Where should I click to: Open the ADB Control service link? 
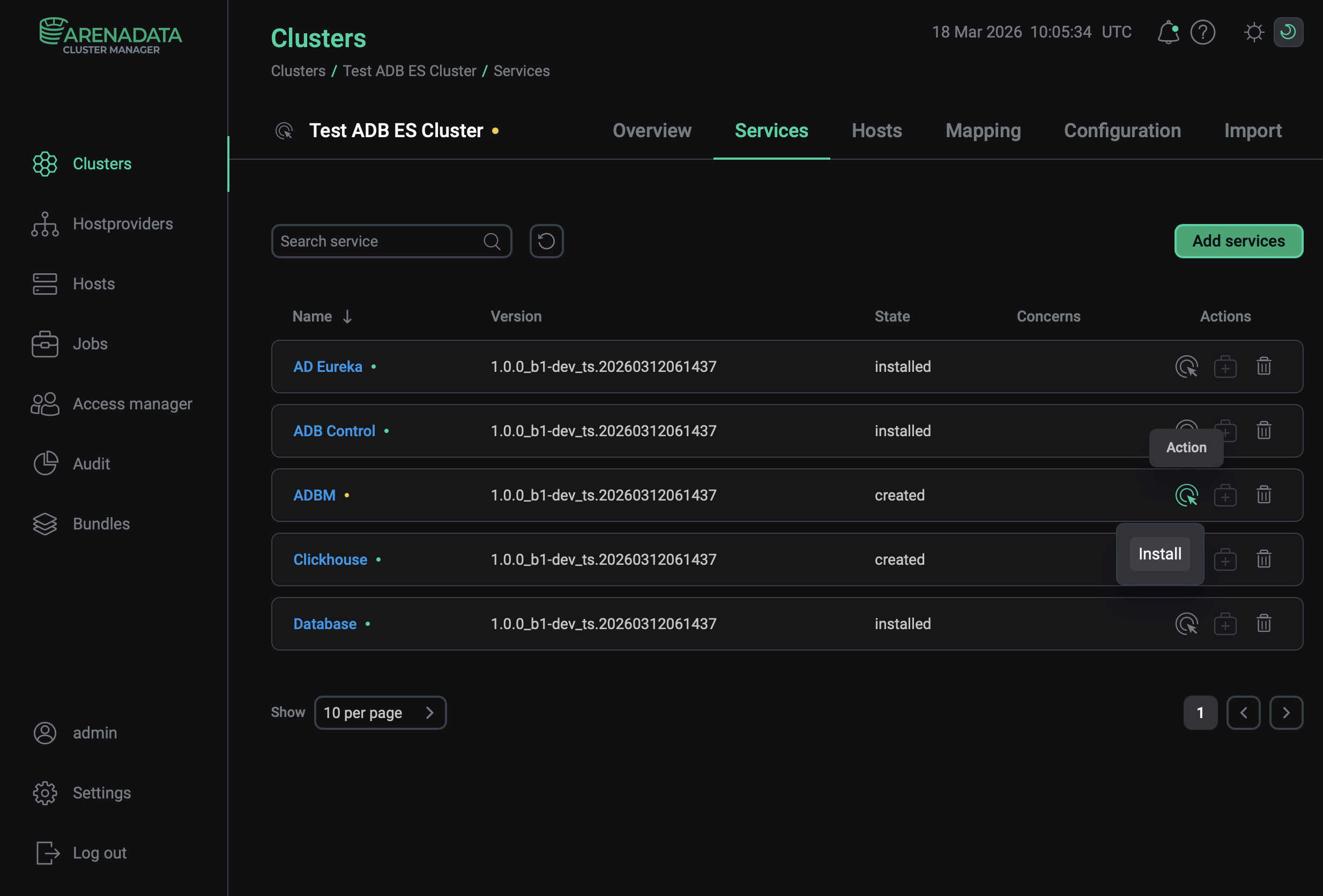[x=334, y=431]
